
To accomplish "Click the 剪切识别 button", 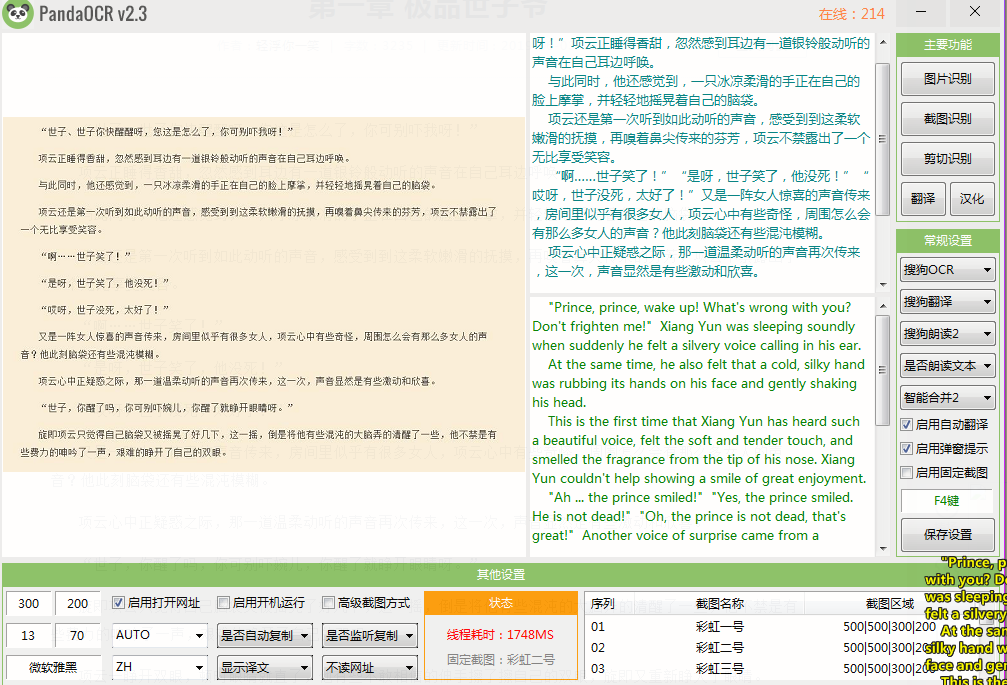I will 947,159.
